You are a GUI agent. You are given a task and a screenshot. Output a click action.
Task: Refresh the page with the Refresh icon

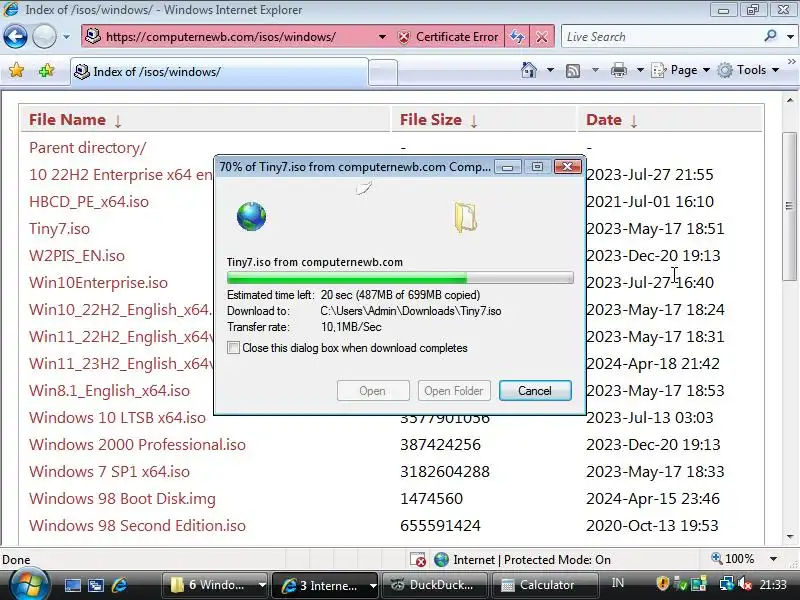(x=517, y=37)
